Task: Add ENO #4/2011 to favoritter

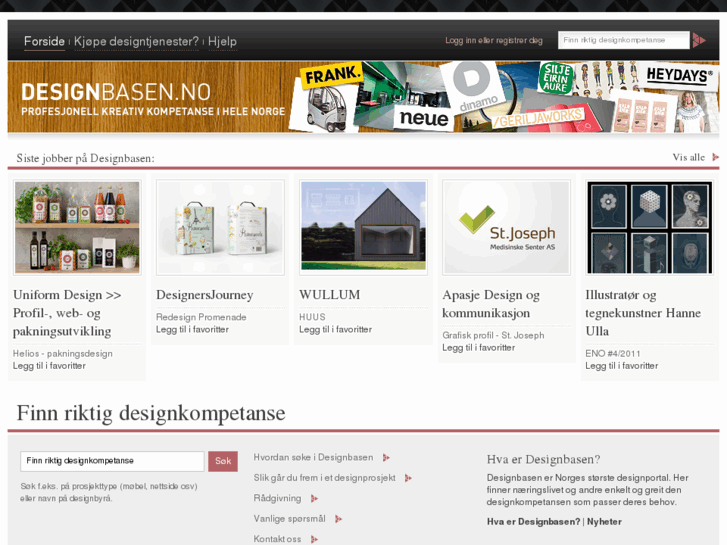Action: (x=621, y=365)
